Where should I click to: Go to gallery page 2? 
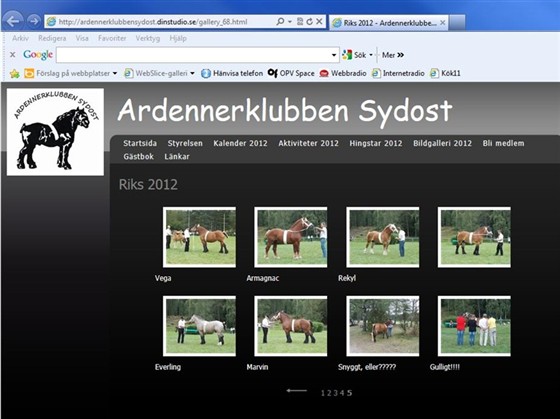point(329,393)
